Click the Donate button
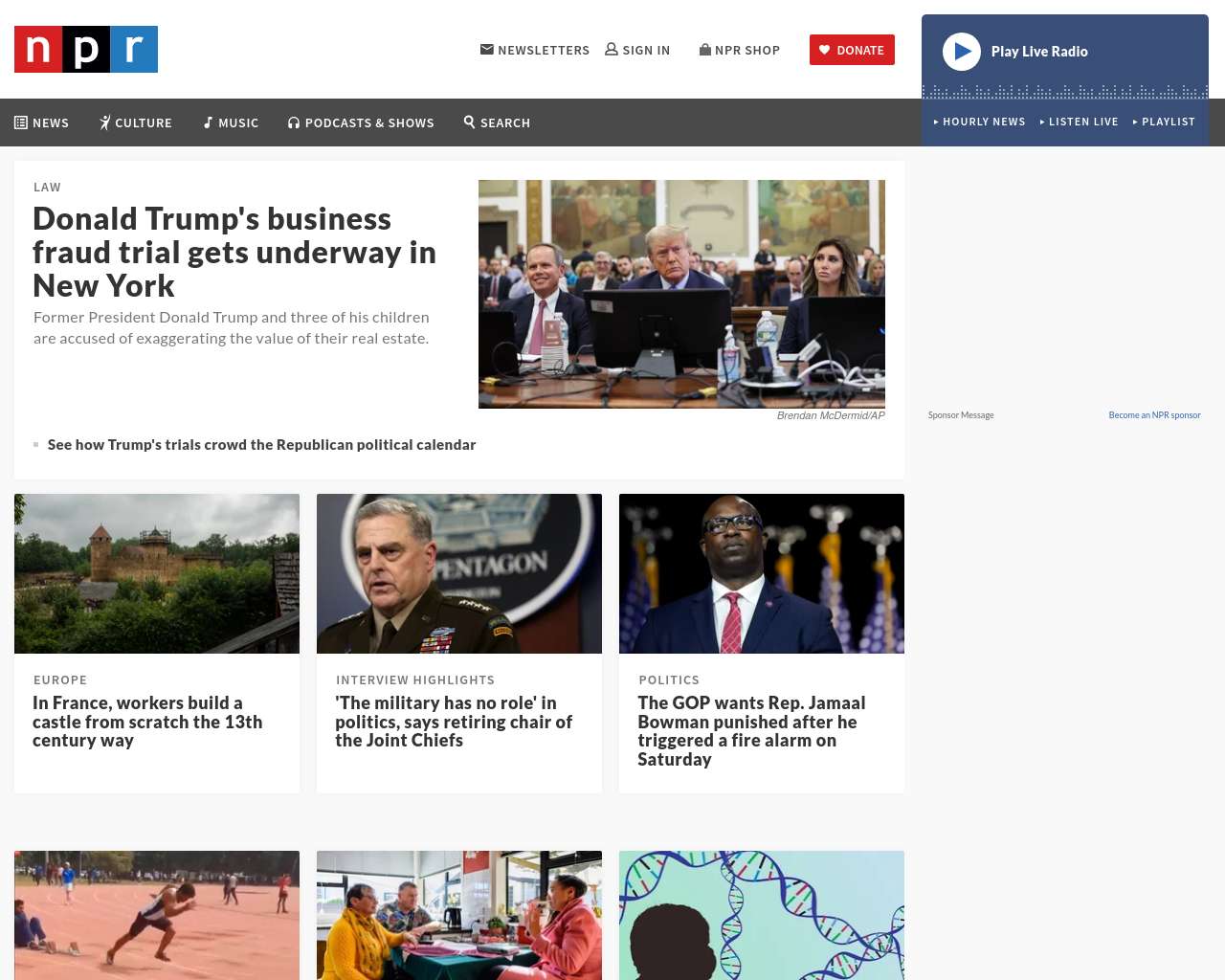 point(852,50)
